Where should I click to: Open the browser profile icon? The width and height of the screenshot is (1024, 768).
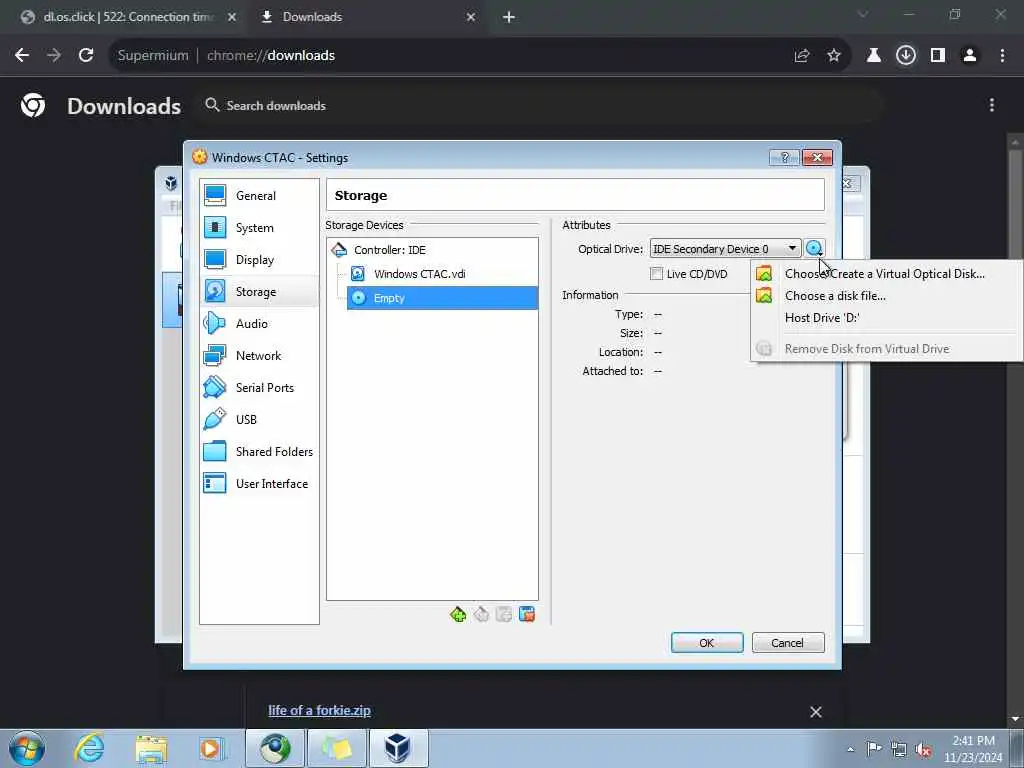pyautogui.click(x=970, y=56)
